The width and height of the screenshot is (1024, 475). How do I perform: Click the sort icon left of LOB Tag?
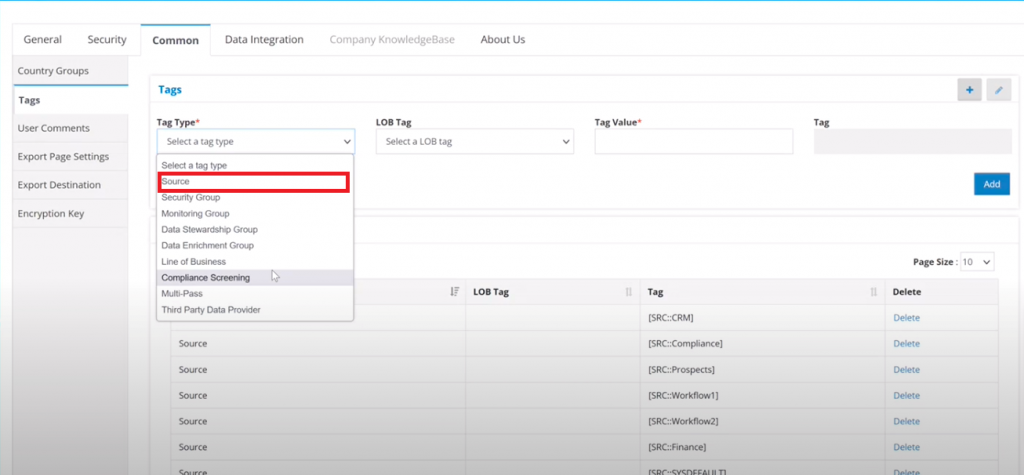pos(454,292)
